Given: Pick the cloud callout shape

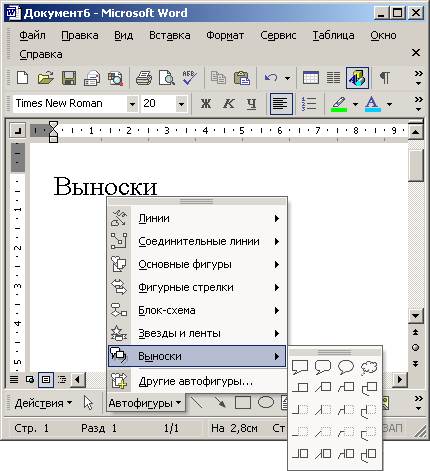Looking at the screenshot, I should tap(369, 367).
